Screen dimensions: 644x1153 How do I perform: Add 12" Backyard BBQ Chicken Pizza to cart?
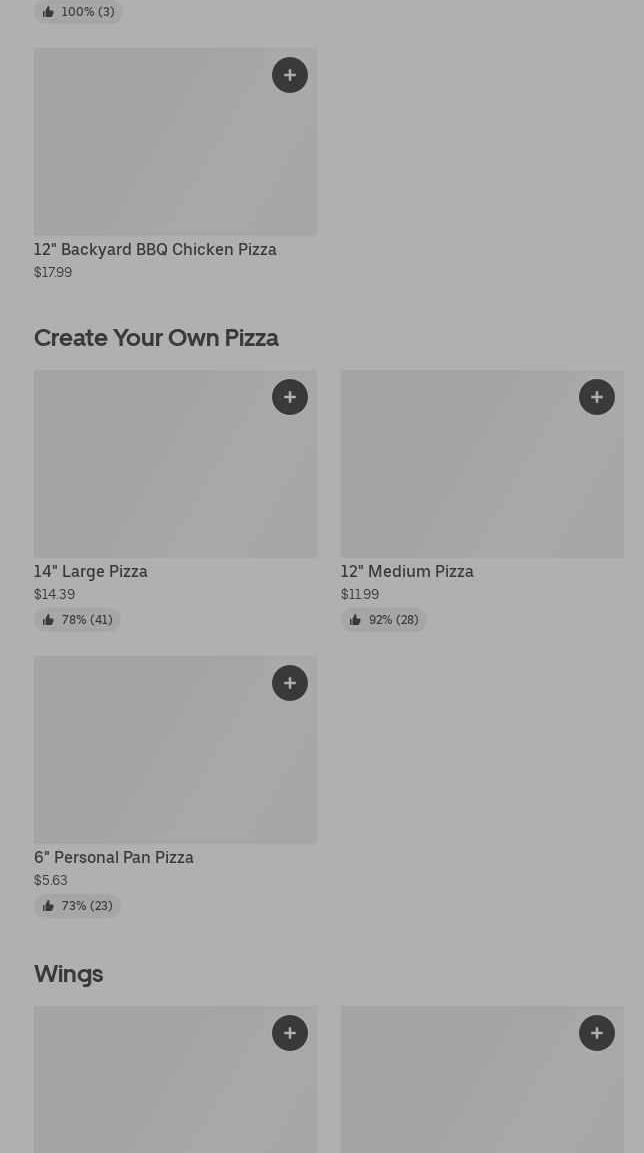point(290,75)
